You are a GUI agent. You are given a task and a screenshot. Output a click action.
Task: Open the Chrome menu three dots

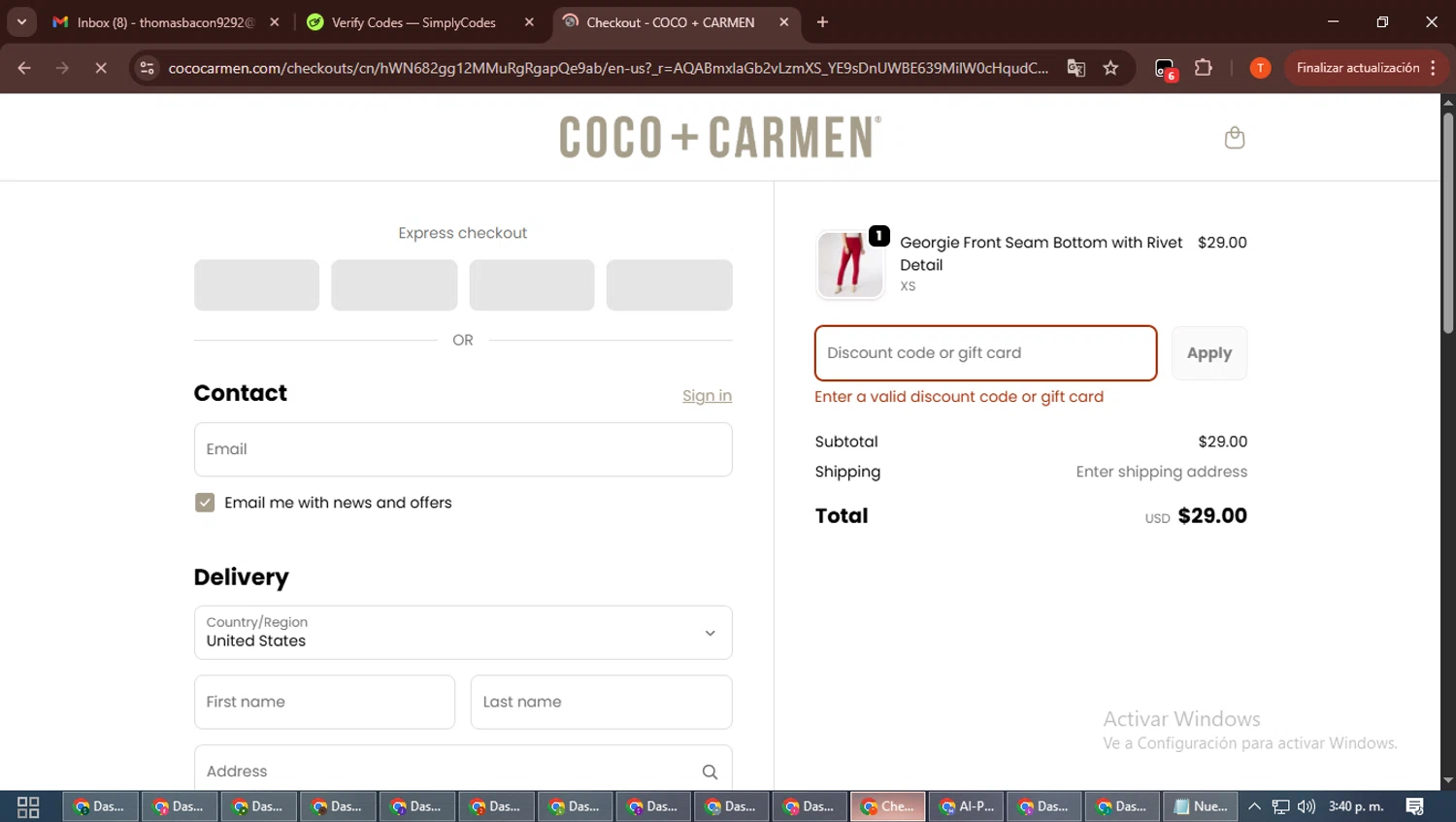pyautogui.click(x=1433, y=68)
